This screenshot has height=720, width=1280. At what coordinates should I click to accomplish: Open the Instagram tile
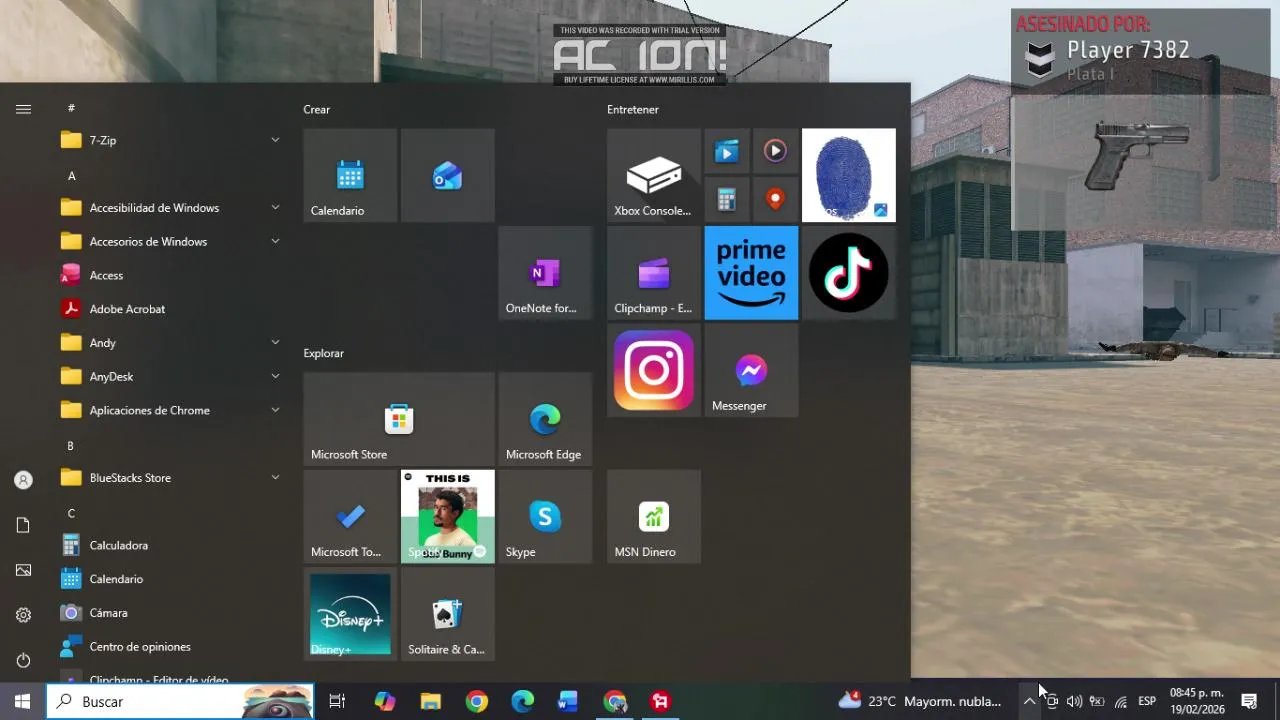click(x=653, y=370)
